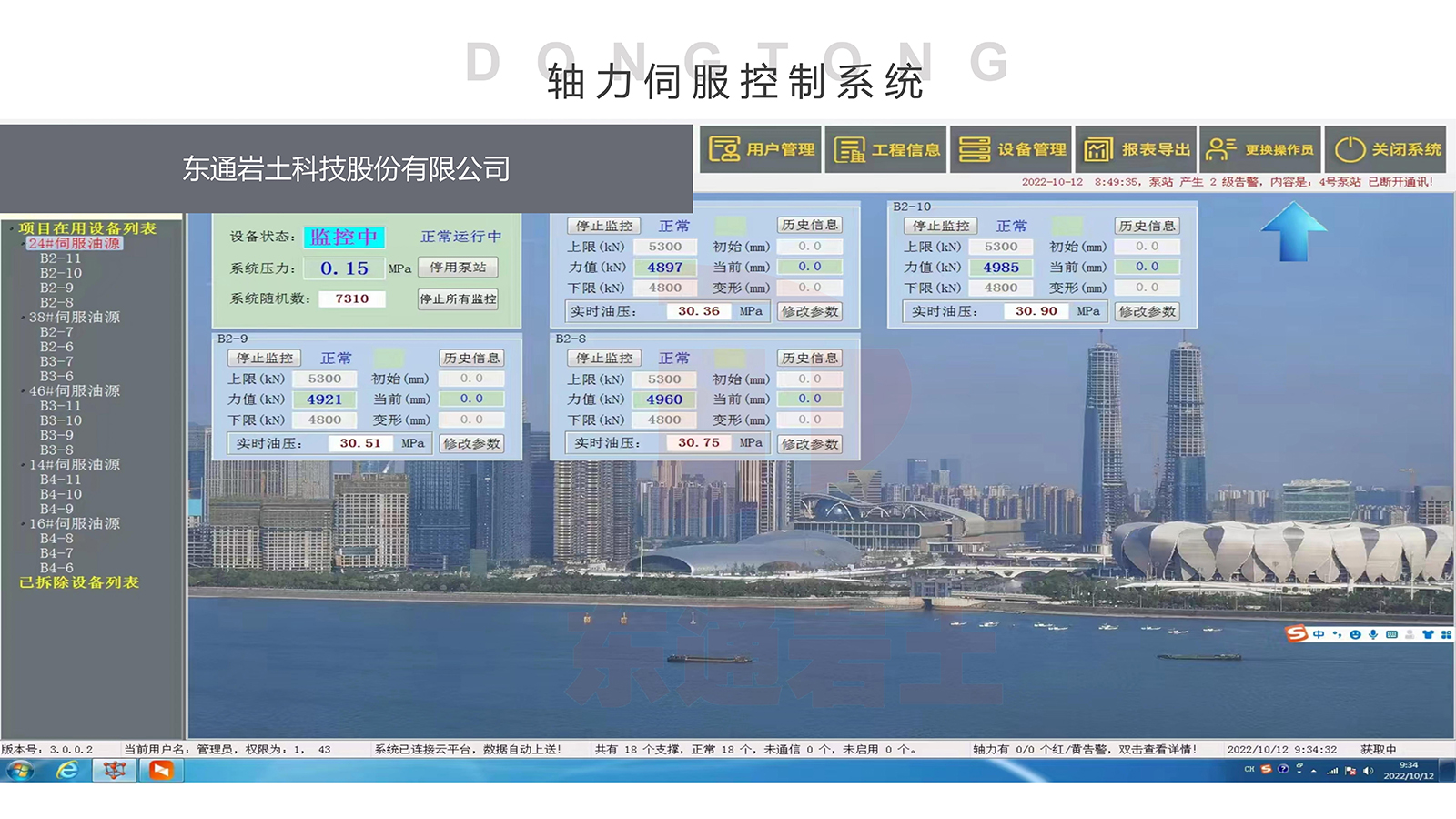Click the B2-9 力值 (kN) field
This screenshot has height=819, width=1456.
(x=324, y=399)
